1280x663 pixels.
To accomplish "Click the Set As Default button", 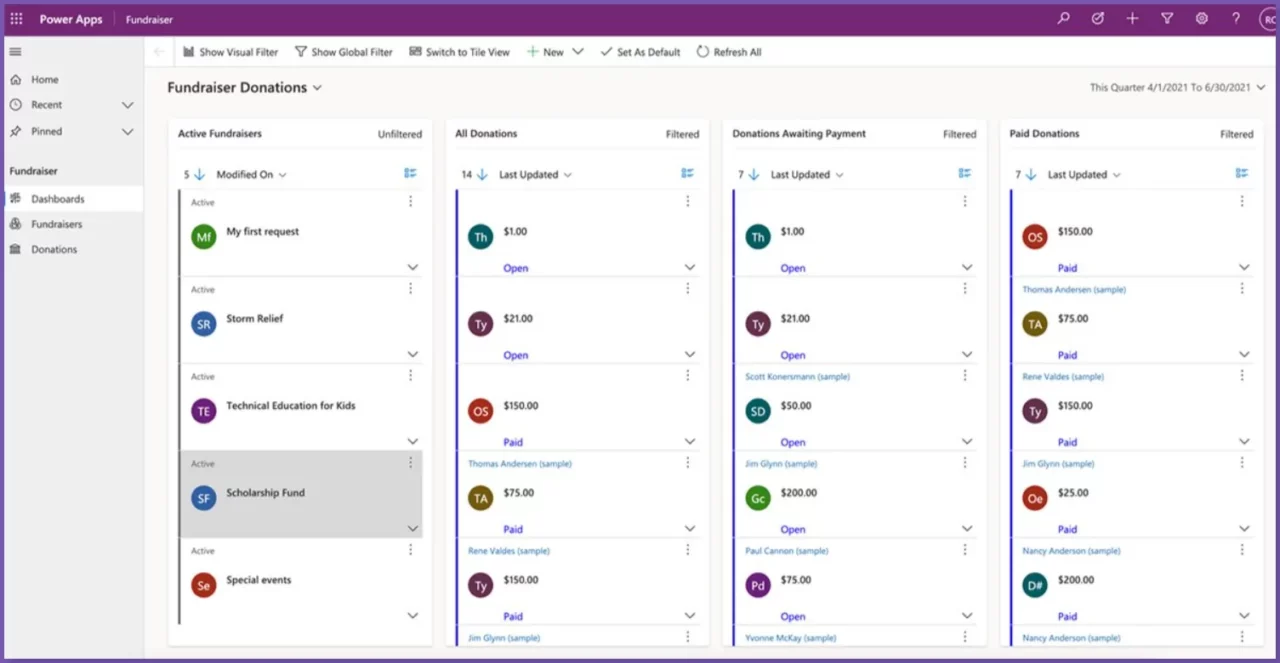I will tap(640, 51).
